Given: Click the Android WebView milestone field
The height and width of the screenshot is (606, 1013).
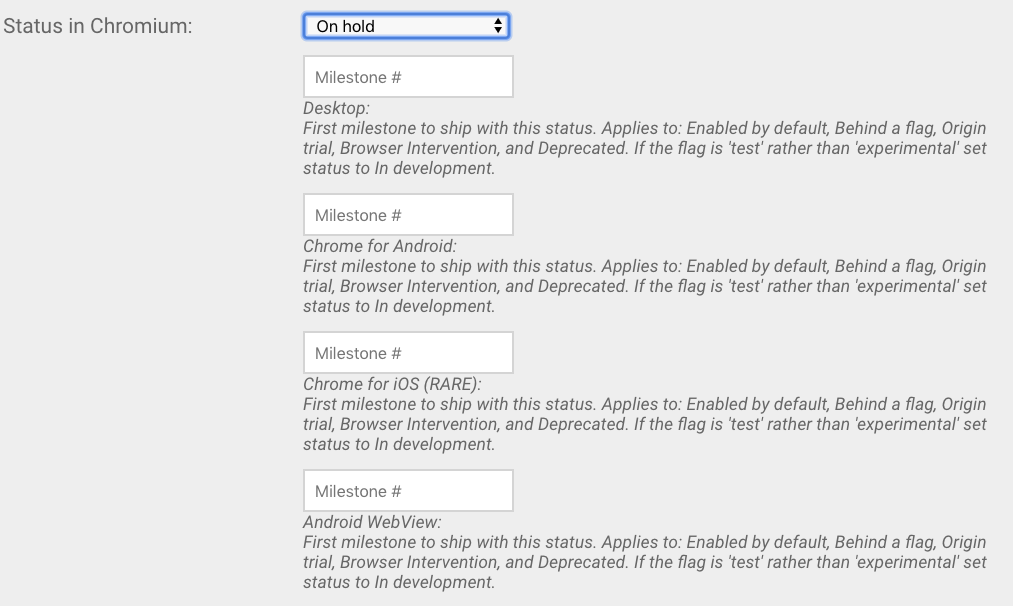Looking at the screenshot, I should (x=407, y=490).
